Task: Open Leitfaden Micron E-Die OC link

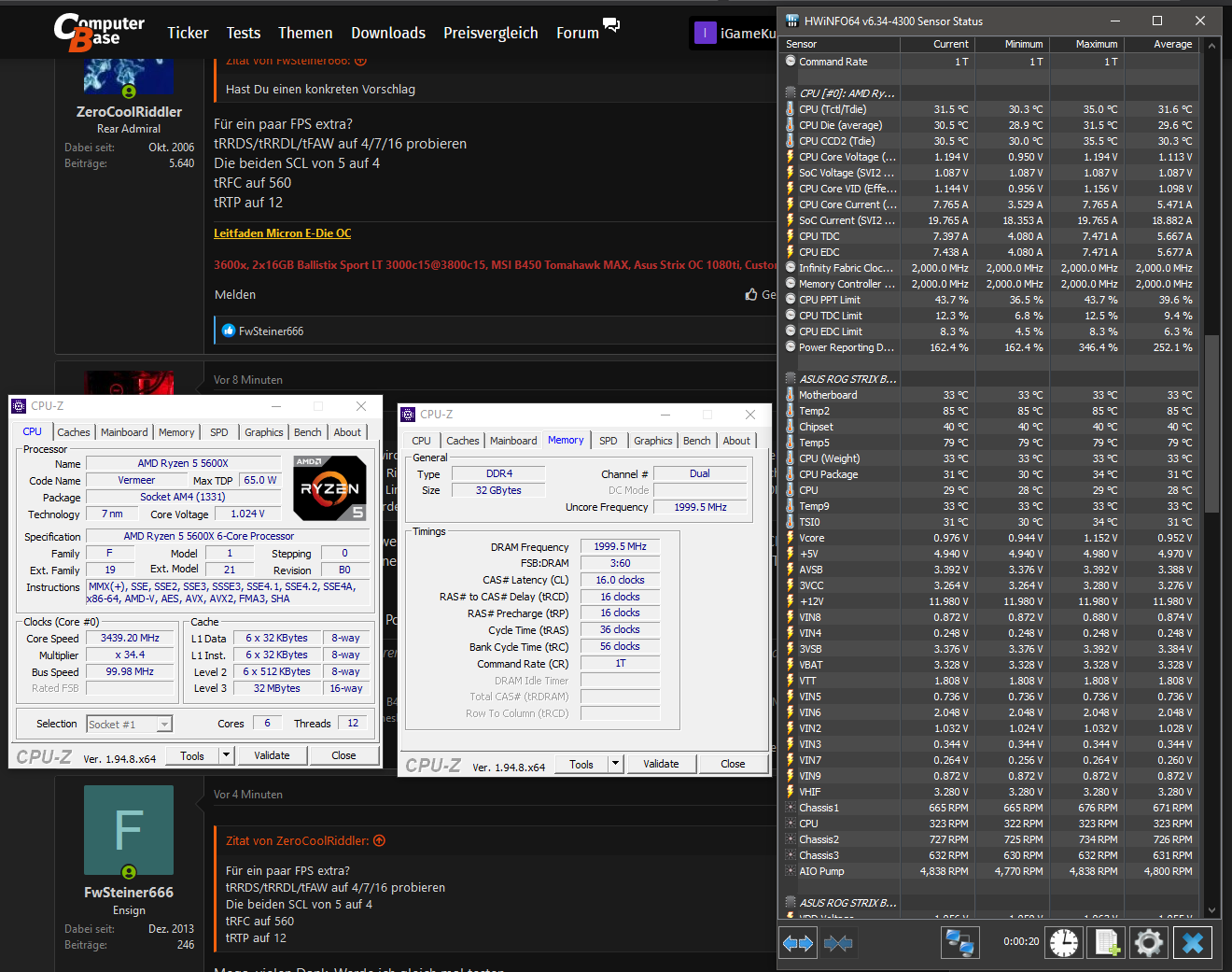Action: tap(283, 233)
